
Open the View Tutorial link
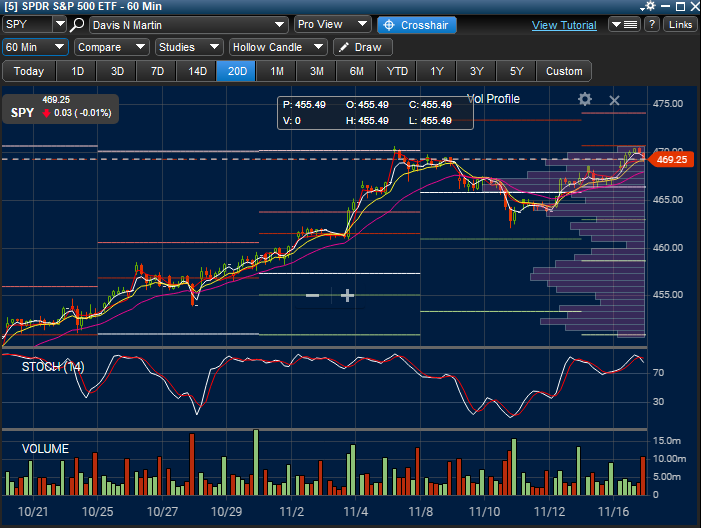click(x=564, y=25)
